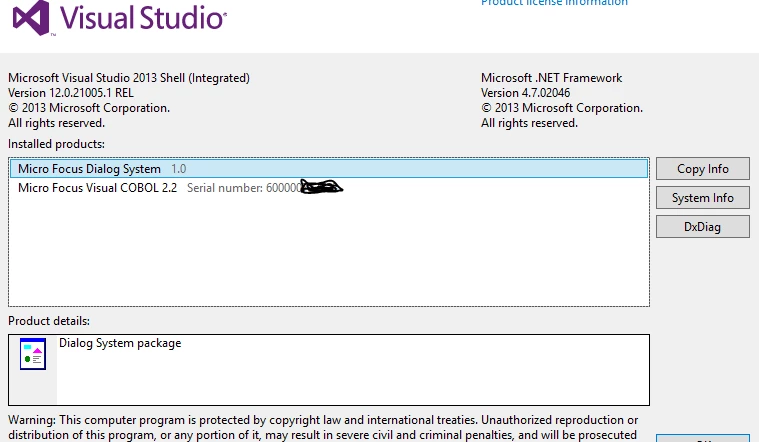Image resolution: width=759 pixels, height=442 pixels.
Task: Open the Product license information link
Action: [x=554, y=3]
